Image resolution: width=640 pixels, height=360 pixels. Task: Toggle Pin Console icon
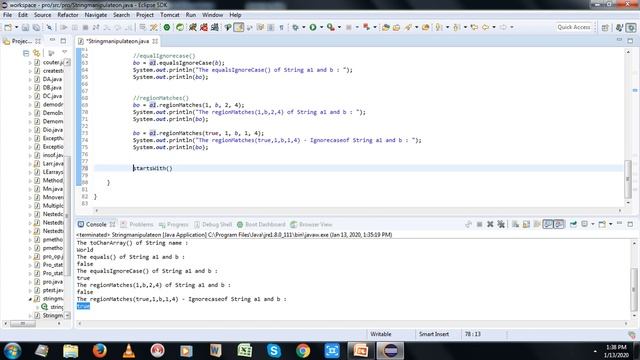(x=573, y=224)
